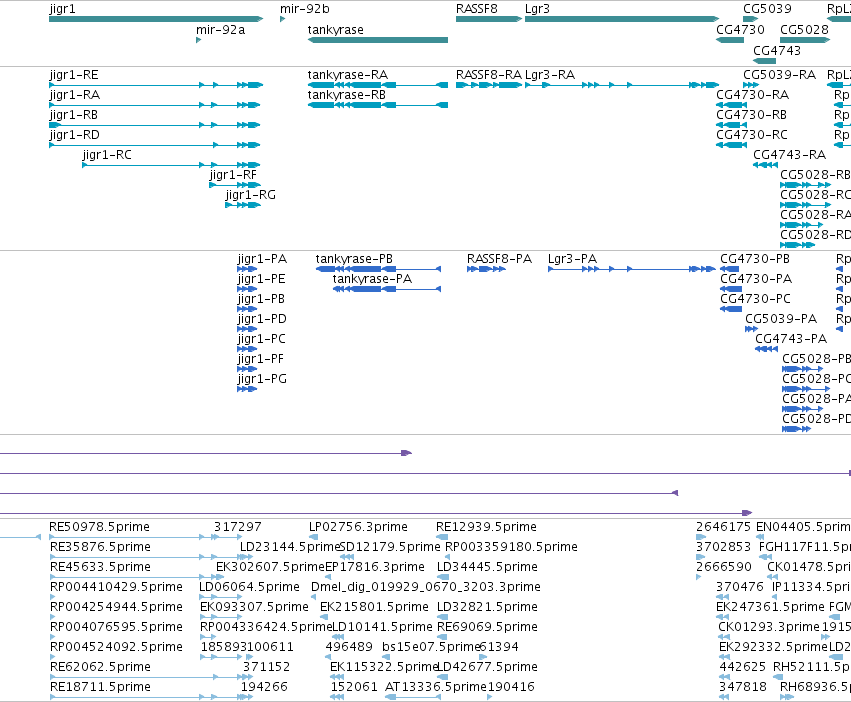This screenshot has width=851, height=702.
Task: Select protein RASSF8-PA
Action: click(x=486, y=269)
